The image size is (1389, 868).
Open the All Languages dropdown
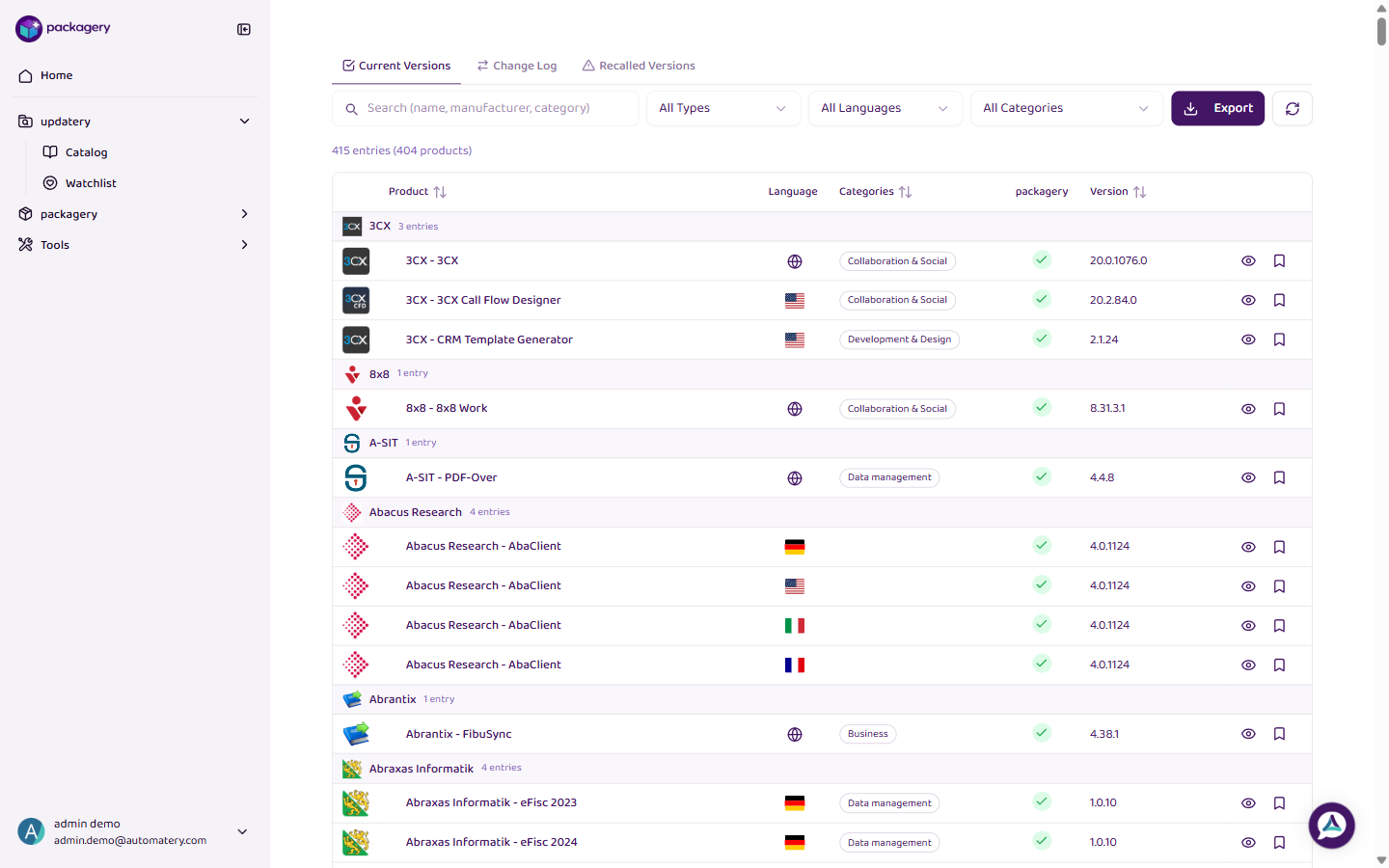pos(885,108)
